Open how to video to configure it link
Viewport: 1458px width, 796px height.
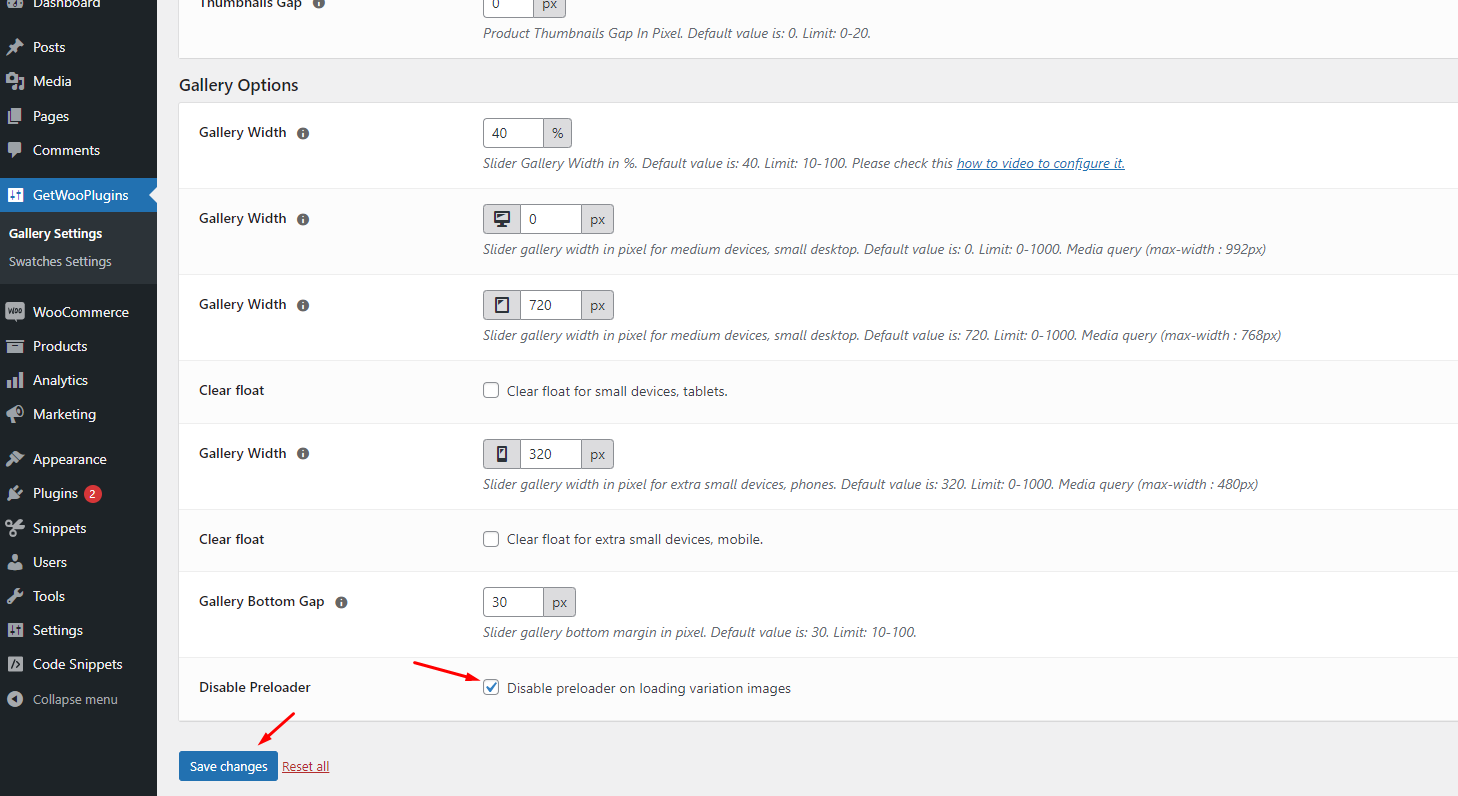[x=1041, y=163]
